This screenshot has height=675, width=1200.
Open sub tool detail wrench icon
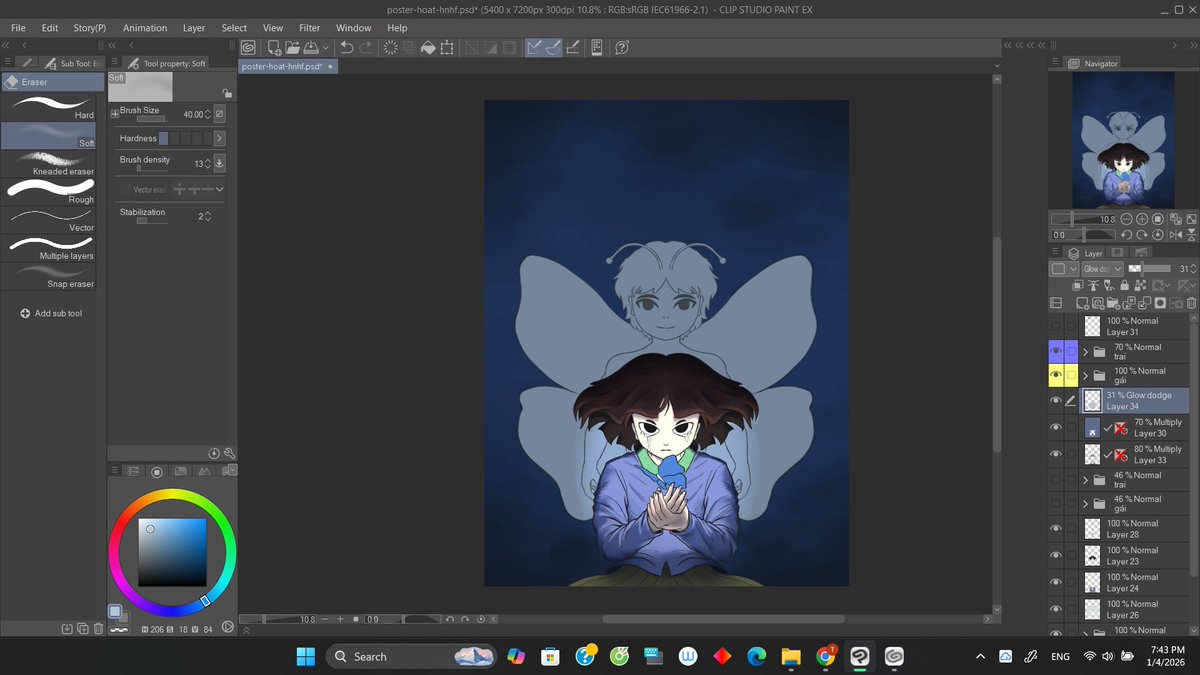pyautogui.click(x=229, y=453)
